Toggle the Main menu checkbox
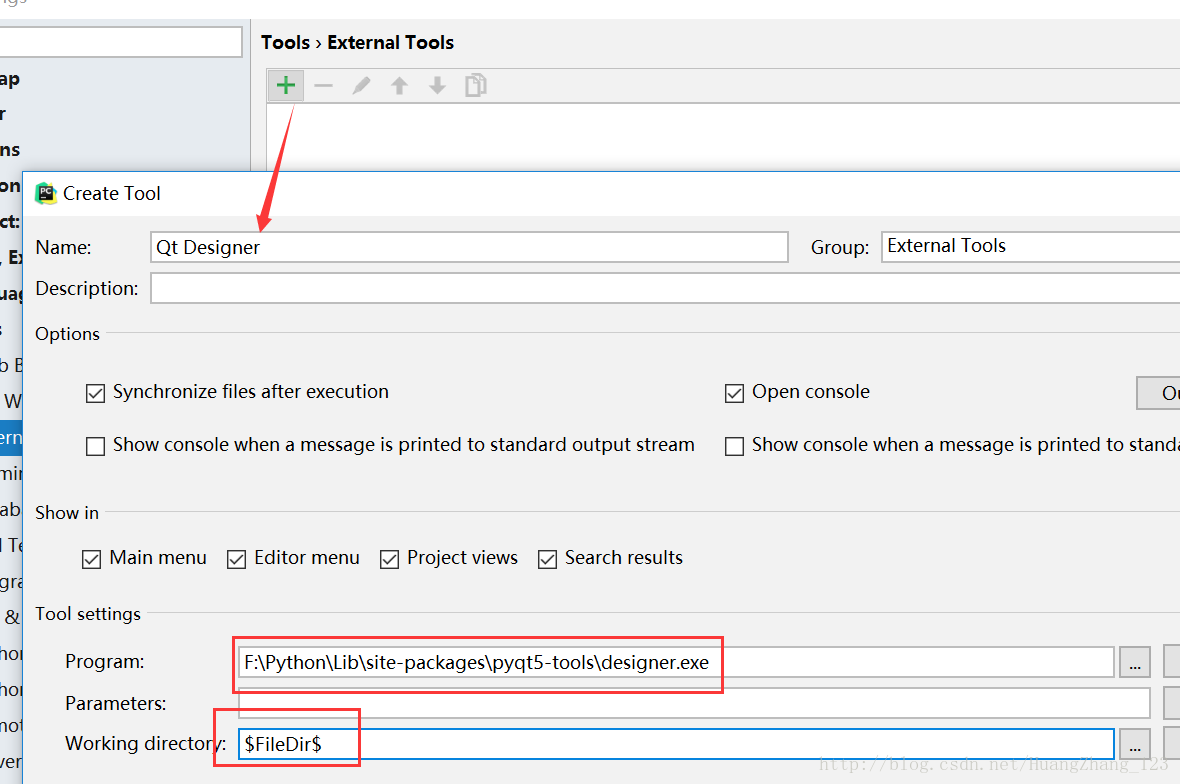 (92, 559)
